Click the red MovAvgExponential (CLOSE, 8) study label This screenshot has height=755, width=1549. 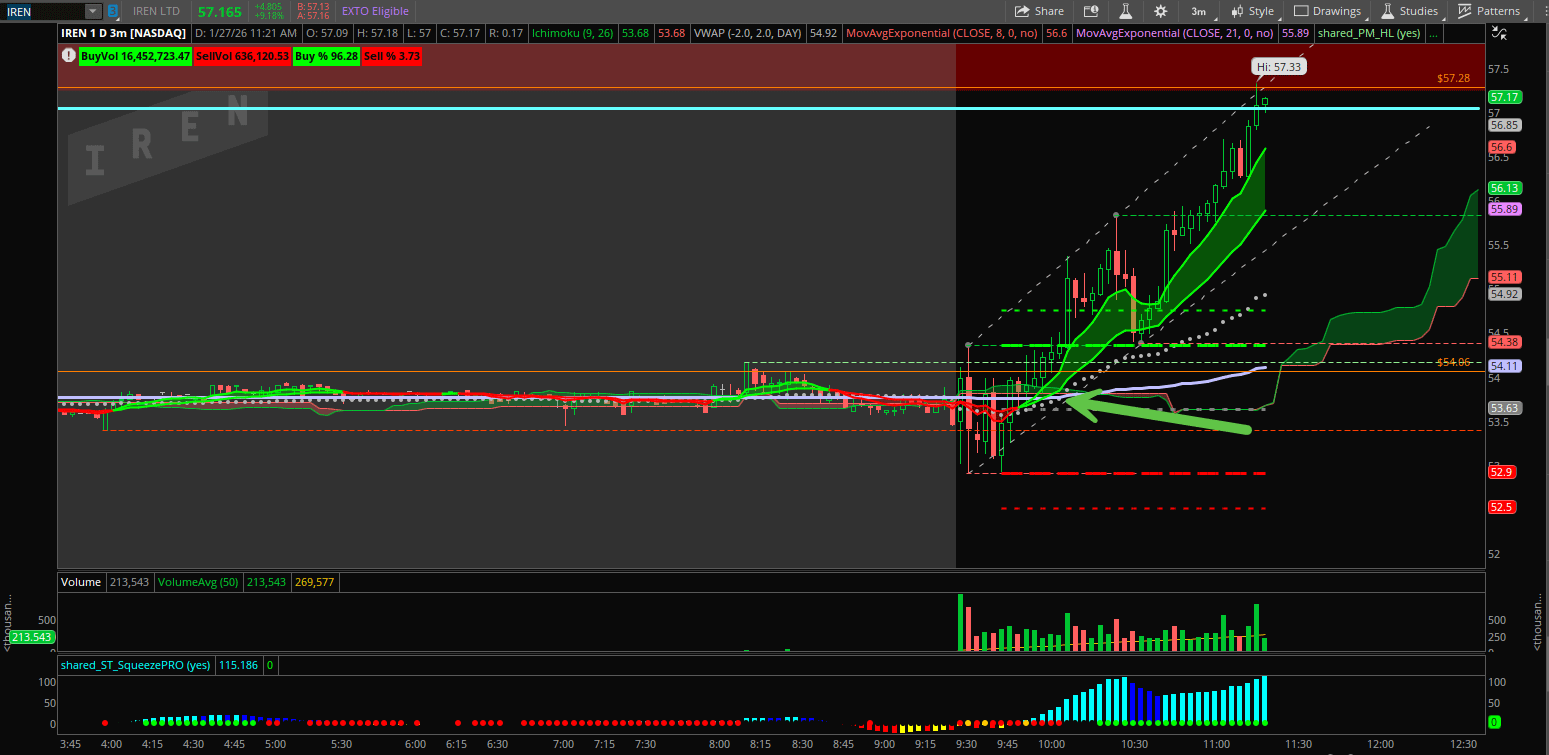coord(941,33)
